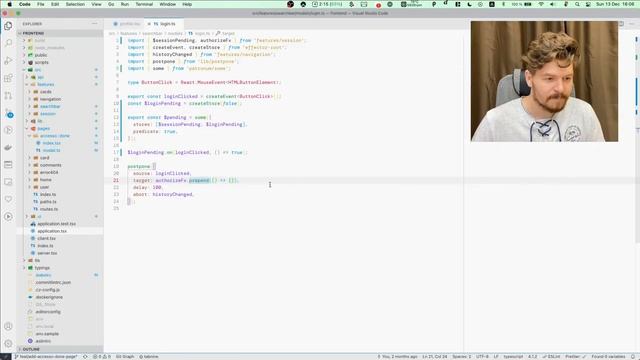This screenshot has width=640, height=360.
Task: Open Explorer panel more actions menu
Action: click(95, 24)
